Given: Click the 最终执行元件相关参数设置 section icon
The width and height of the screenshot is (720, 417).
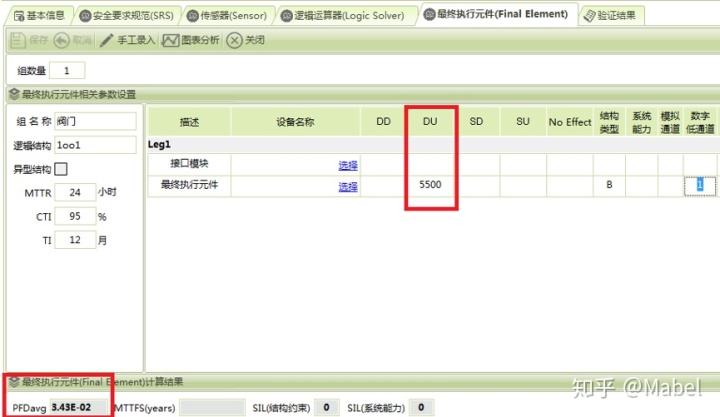Looking at the screenshot, I should pos(14,94).
